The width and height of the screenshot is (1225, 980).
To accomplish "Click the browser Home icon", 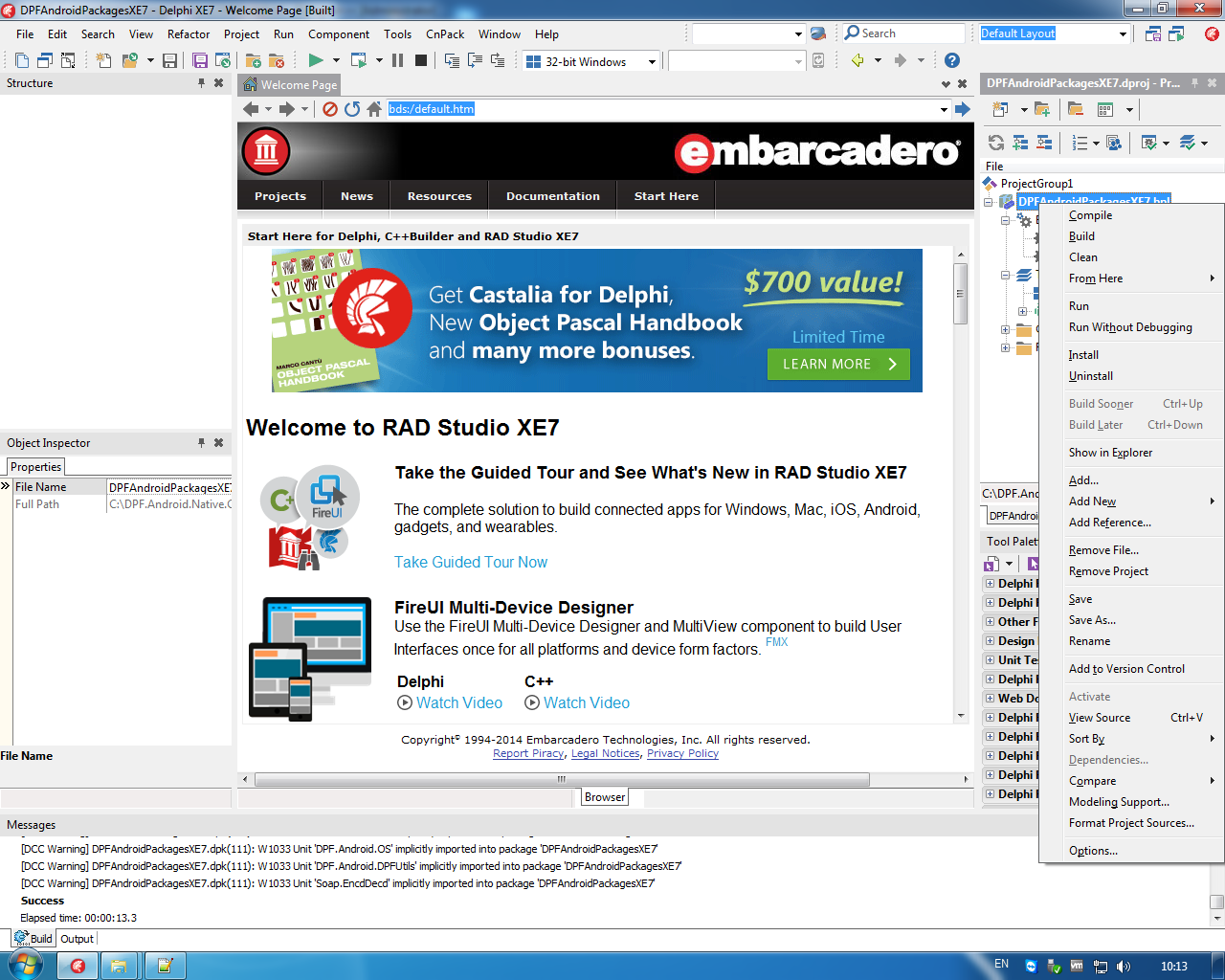I will coord(374,109).
